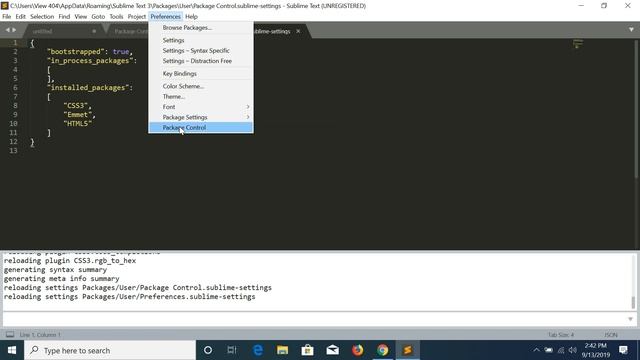Open the tab list dropdown arrow
Viewport: 640px width, 360px height.
point(631,30)
